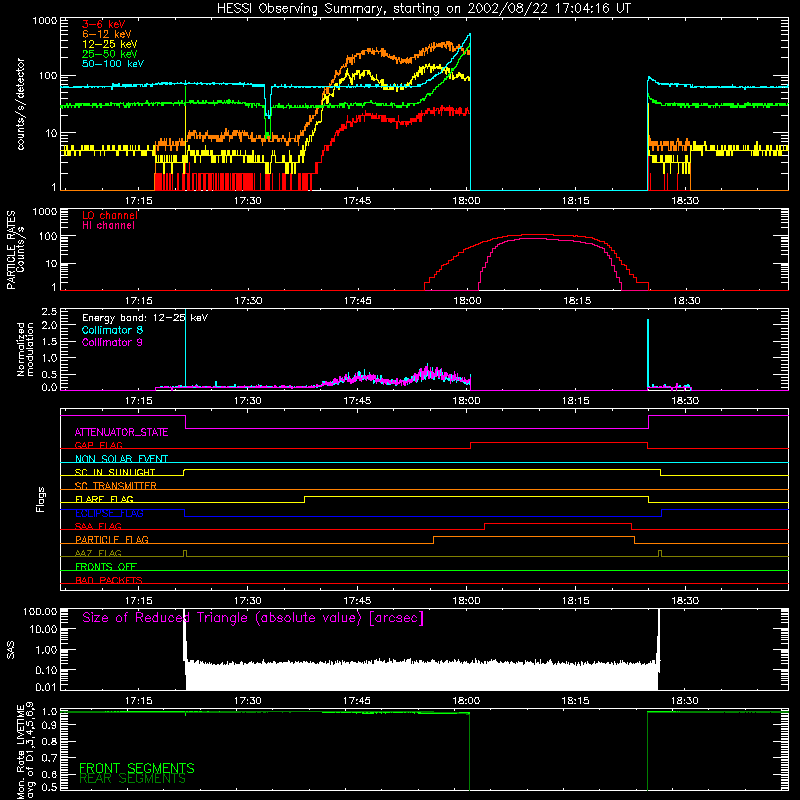Select the LO channel legend label
This screenshot has width=800, height=800.
click(x=110, y=215)
